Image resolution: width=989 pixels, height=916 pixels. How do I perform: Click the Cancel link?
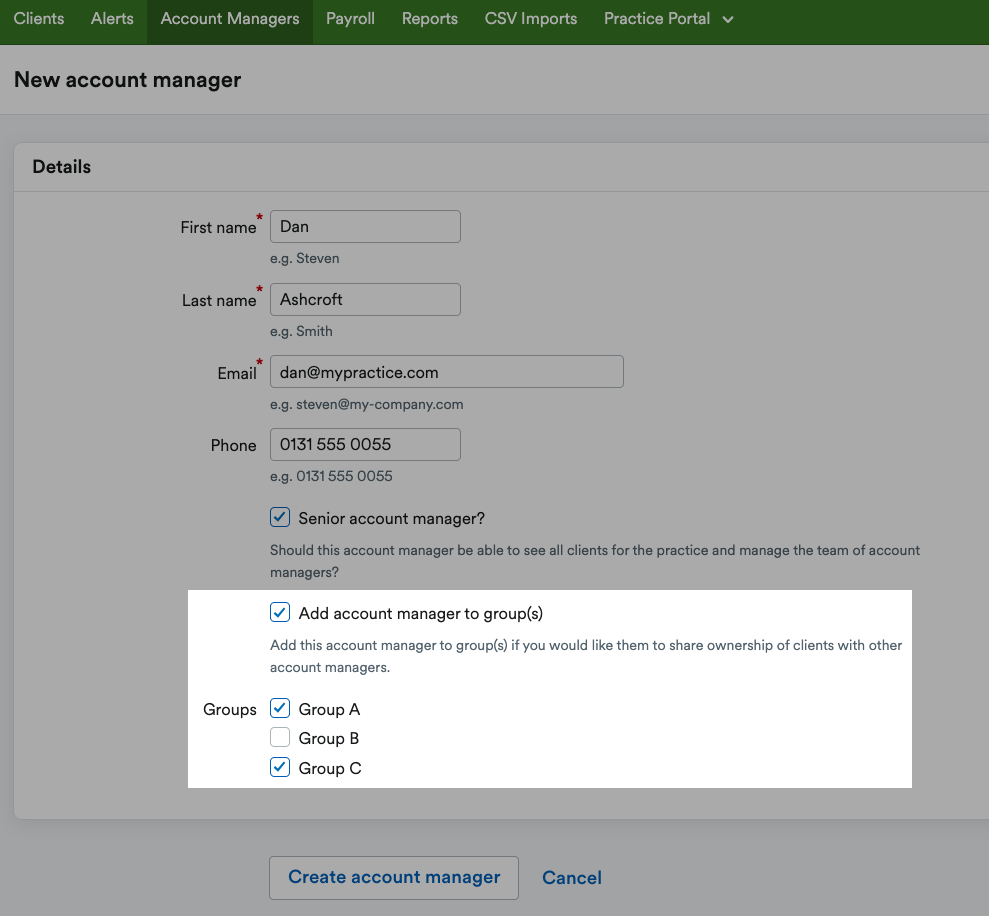pyautogui.click(x=572, y=878)
